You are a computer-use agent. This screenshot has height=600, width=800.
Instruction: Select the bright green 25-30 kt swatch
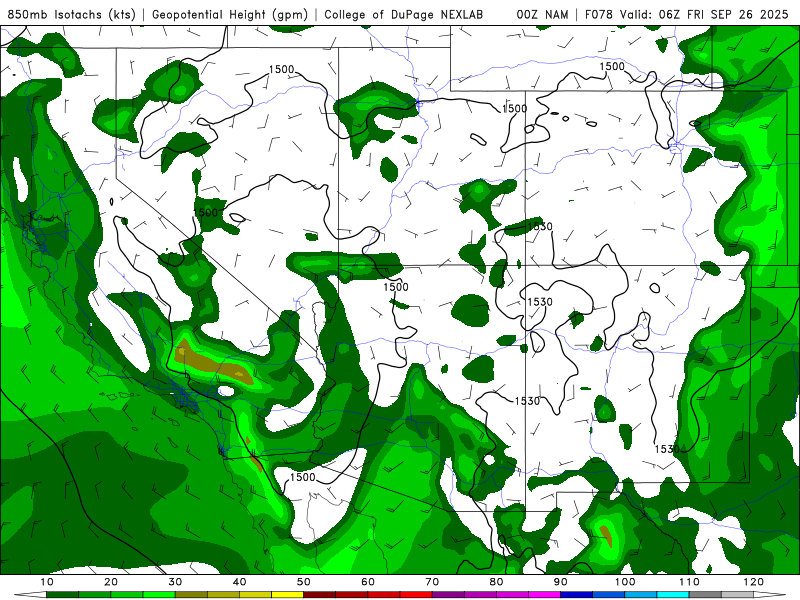(159, 595)
